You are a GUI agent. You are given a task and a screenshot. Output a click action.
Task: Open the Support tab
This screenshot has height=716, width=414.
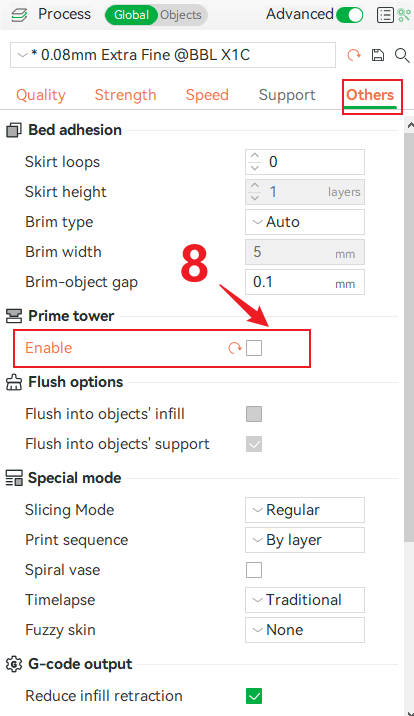coord(287,95)
